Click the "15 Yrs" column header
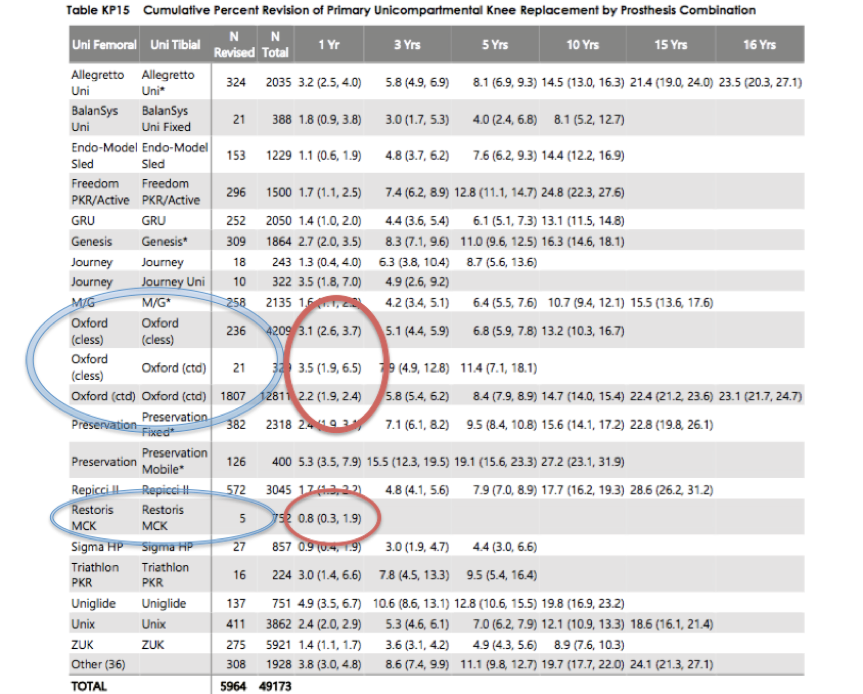This screenshot has width=863, height=694. (671, 45)
